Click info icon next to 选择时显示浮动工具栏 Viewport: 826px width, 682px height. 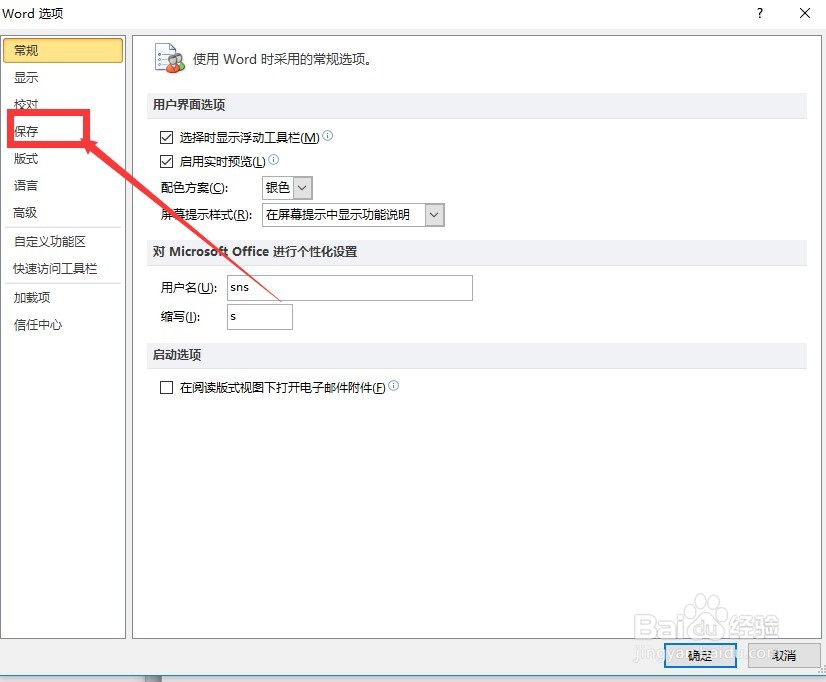click(x=327, y=136)
